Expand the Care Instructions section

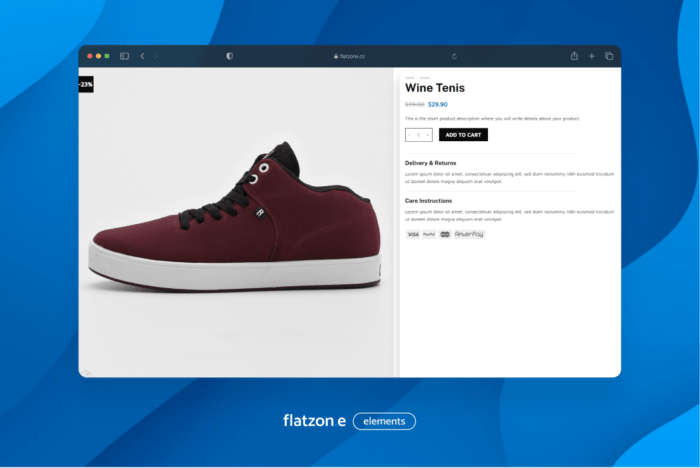click(x=428, y=200)
